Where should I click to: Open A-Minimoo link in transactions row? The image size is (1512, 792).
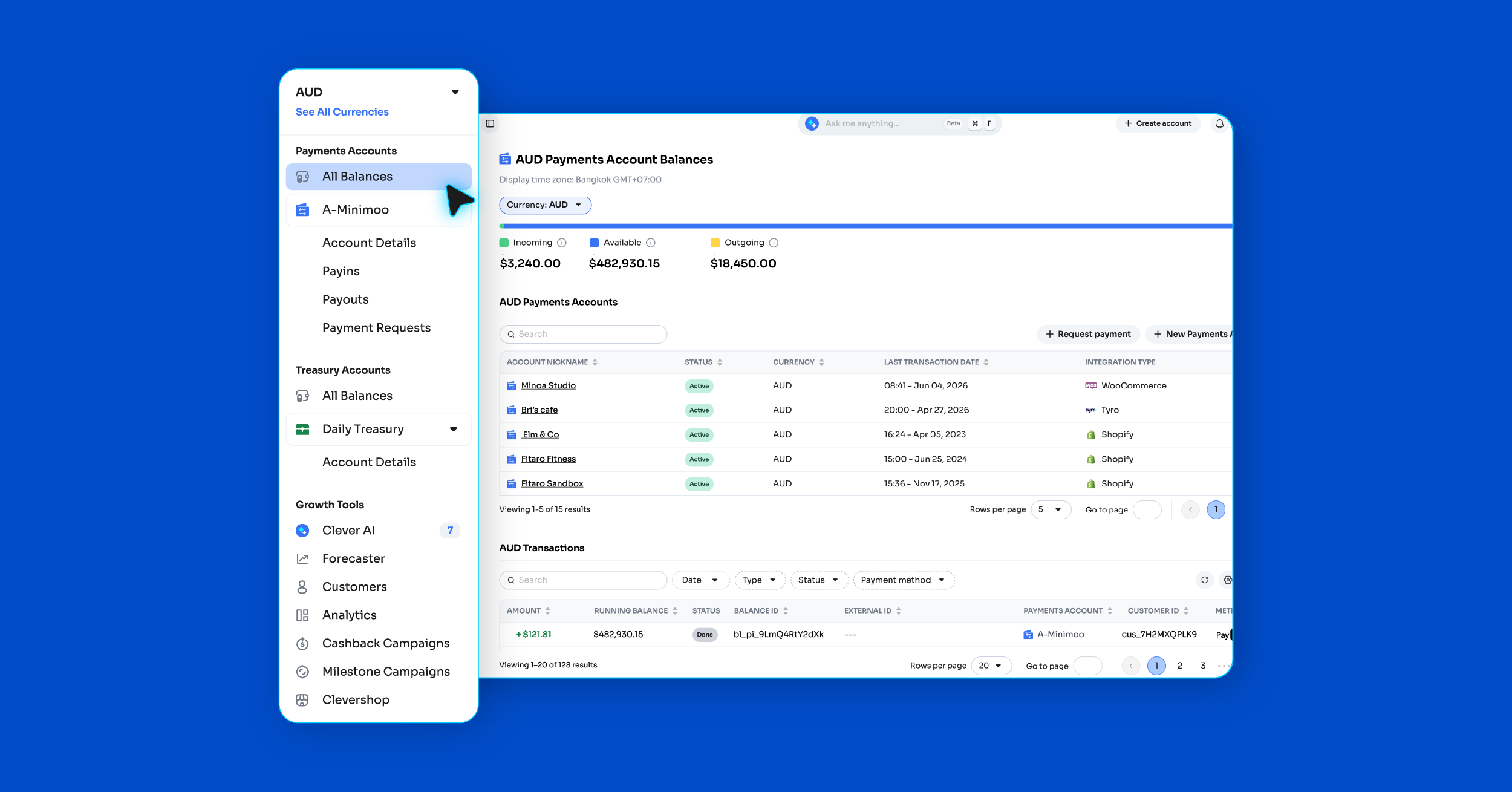click(1060, 635)
